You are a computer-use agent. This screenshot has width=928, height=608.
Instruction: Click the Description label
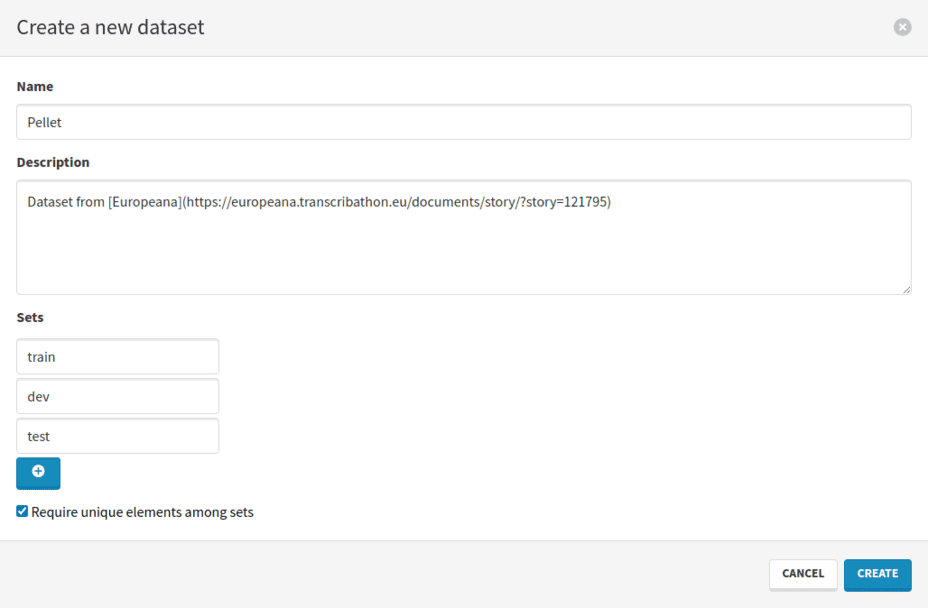coord(53,162)
